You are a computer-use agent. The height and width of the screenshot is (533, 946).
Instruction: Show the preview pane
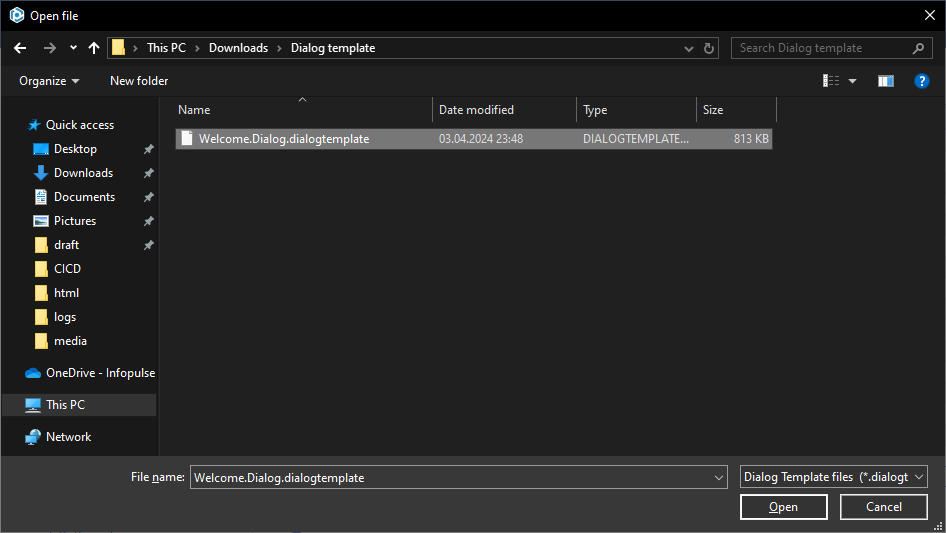tap(886, 81)
